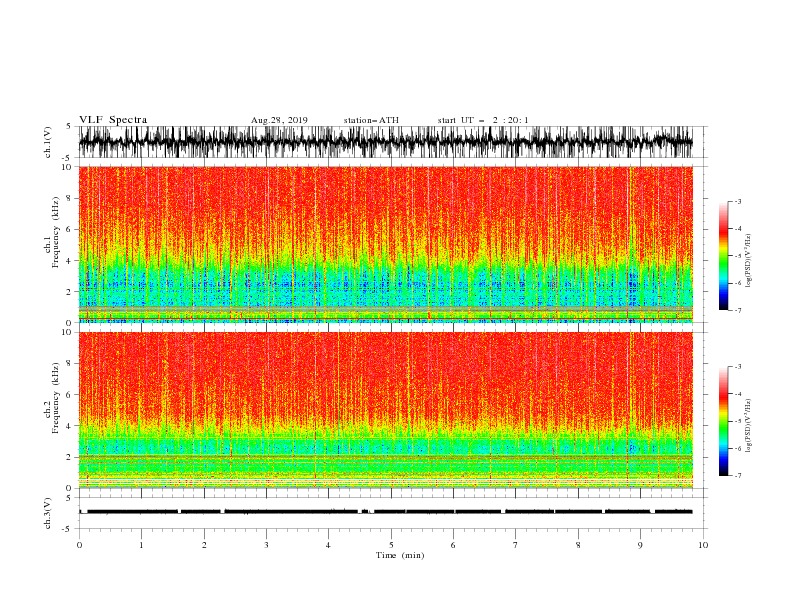Click the 'Aug.28, 2019' date label
The width and height of the screenshot is (792, 612).
click(x=279, y=120)
